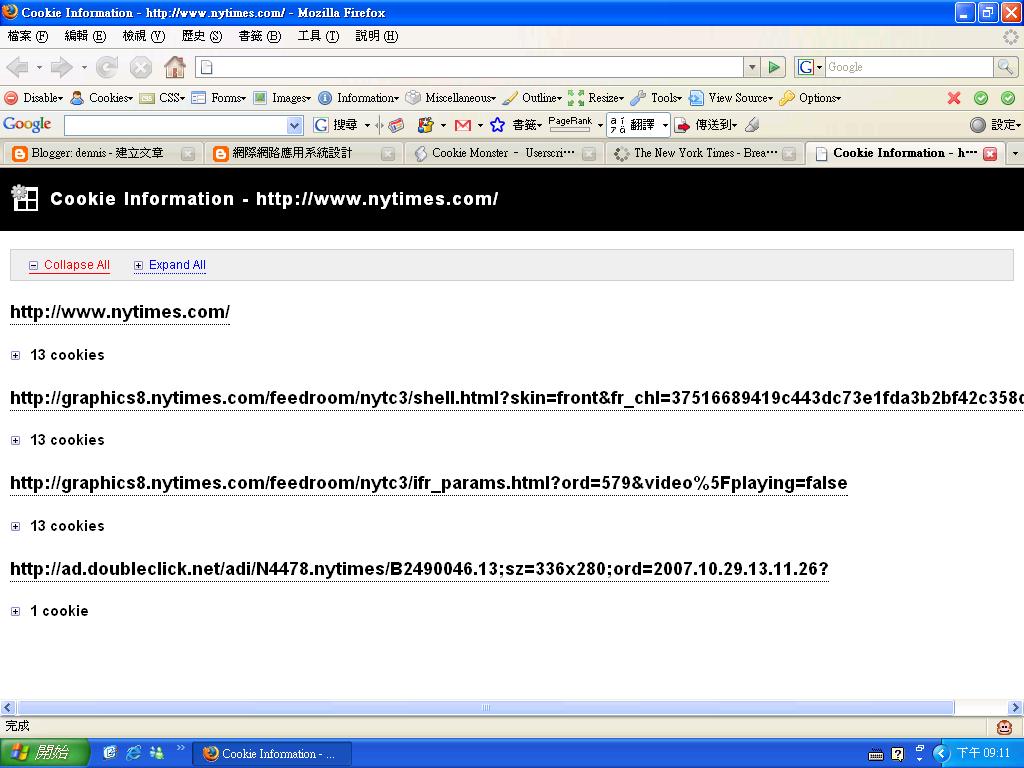Open the Information toolbar menu

(359, 98)
